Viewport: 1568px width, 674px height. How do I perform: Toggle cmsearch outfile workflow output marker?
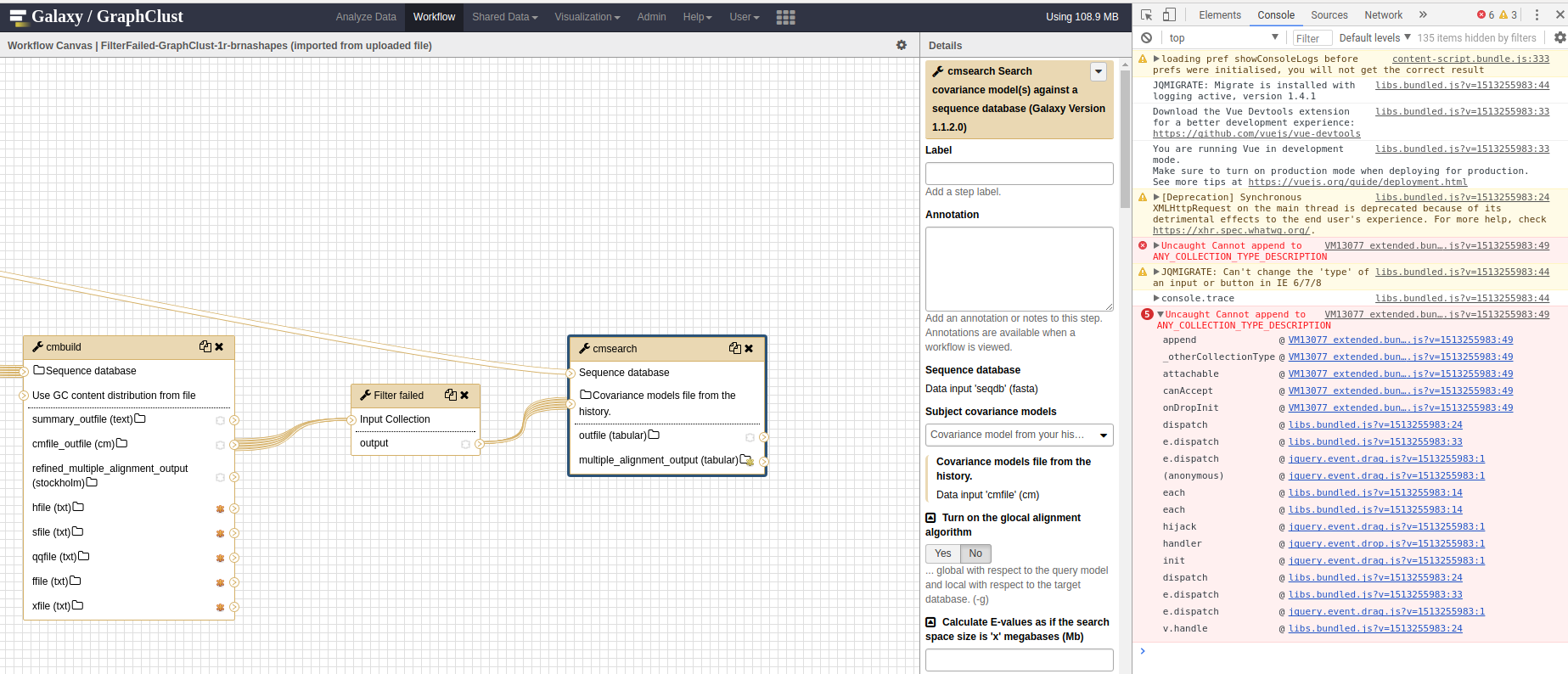[750, 437]
